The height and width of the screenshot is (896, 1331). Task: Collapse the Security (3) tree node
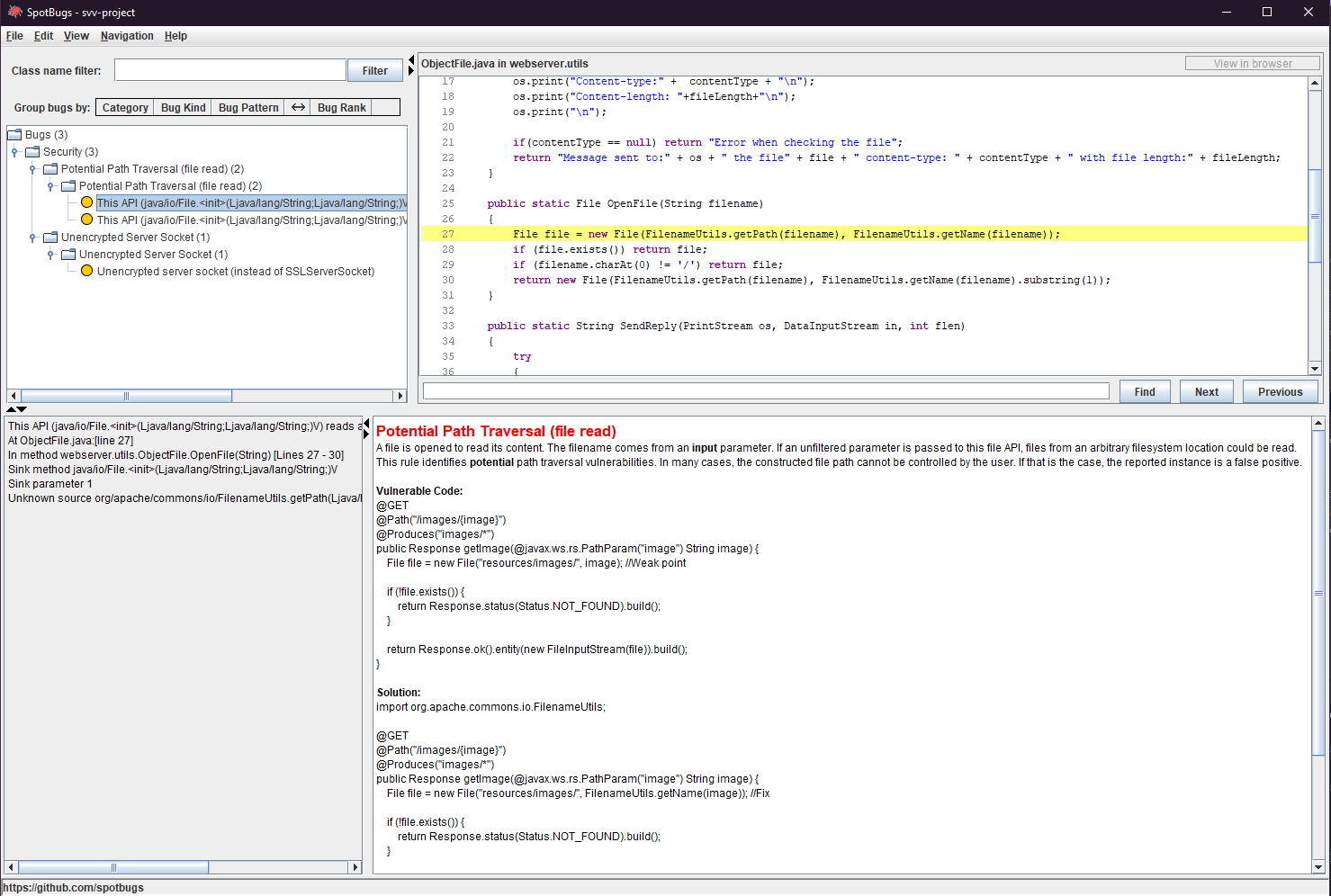pos(16,151)
